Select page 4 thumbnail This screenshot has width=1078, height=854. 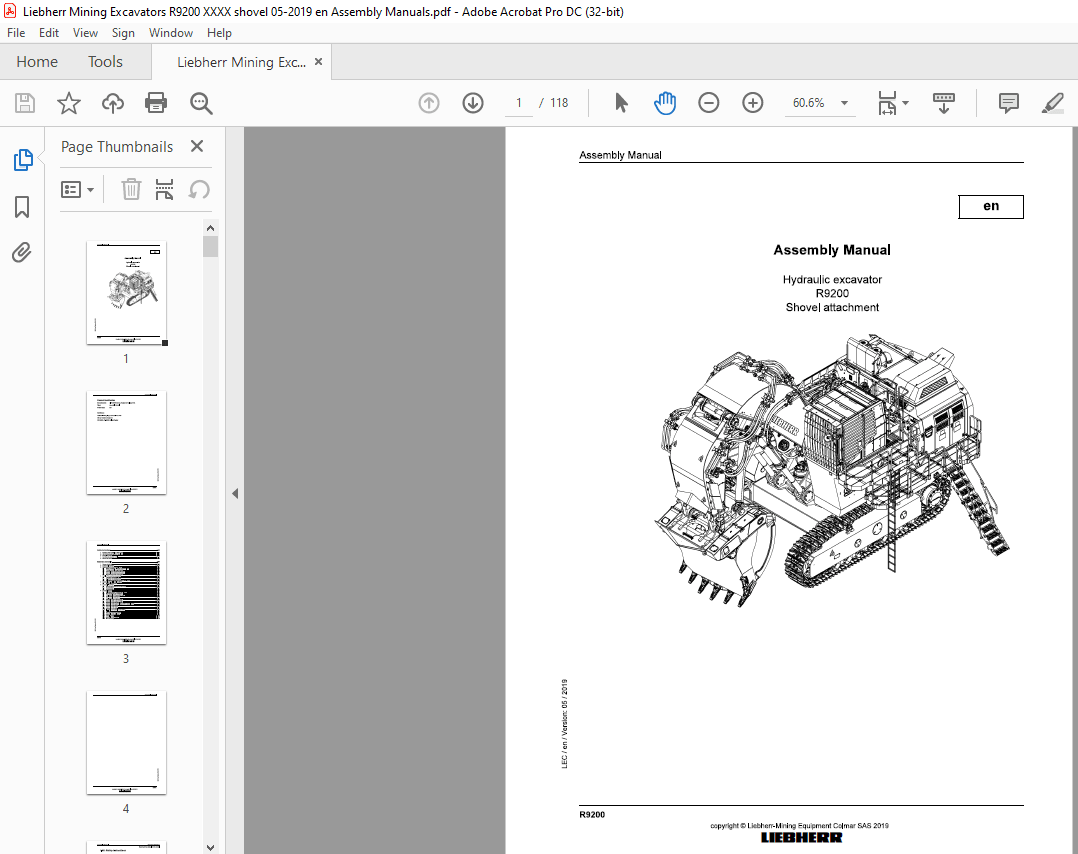[126, 743]
